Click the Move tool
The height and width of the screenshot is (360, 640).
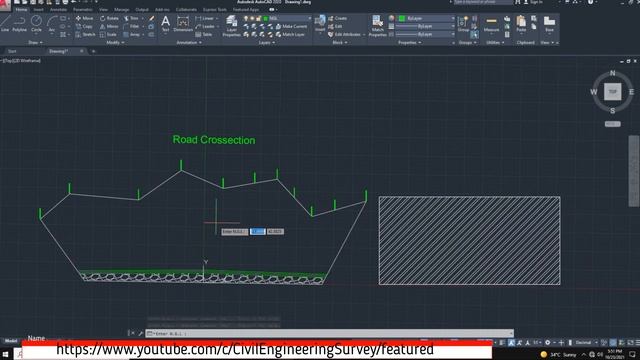pyautogui.click(x=84, y=18)
